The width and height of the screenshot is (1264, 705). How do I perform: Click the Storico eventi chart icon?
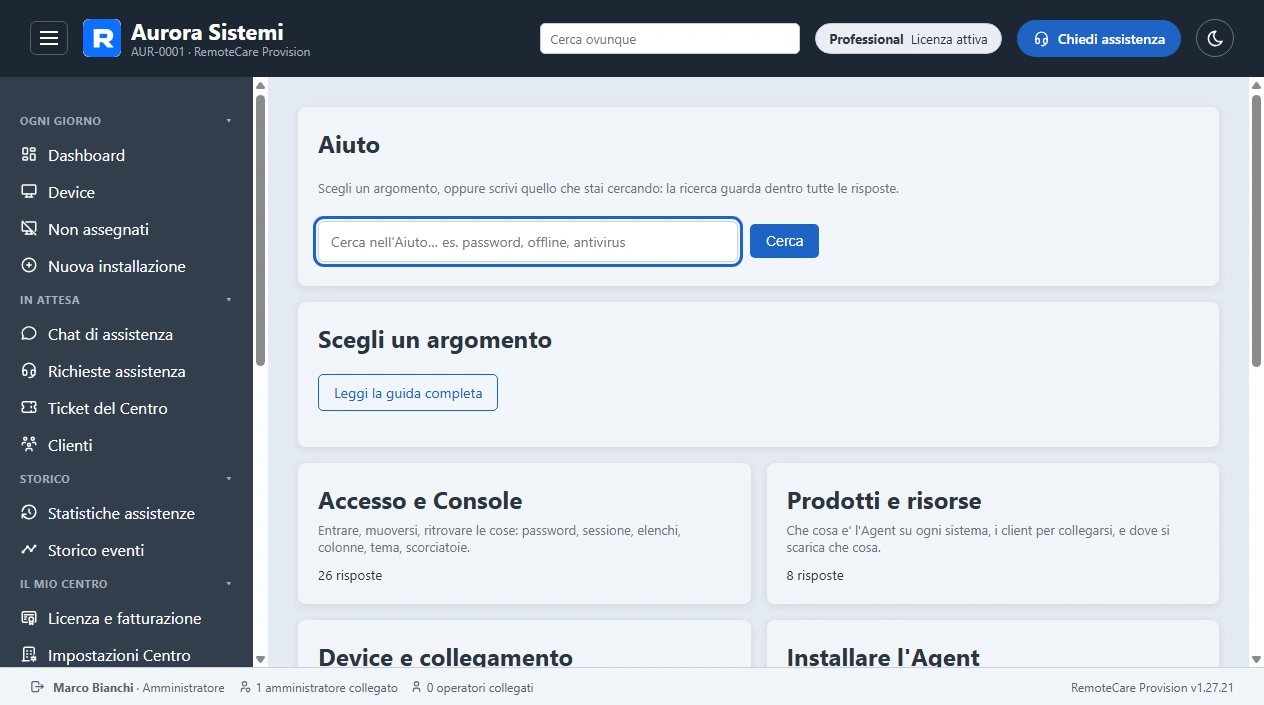coord(29,550)
